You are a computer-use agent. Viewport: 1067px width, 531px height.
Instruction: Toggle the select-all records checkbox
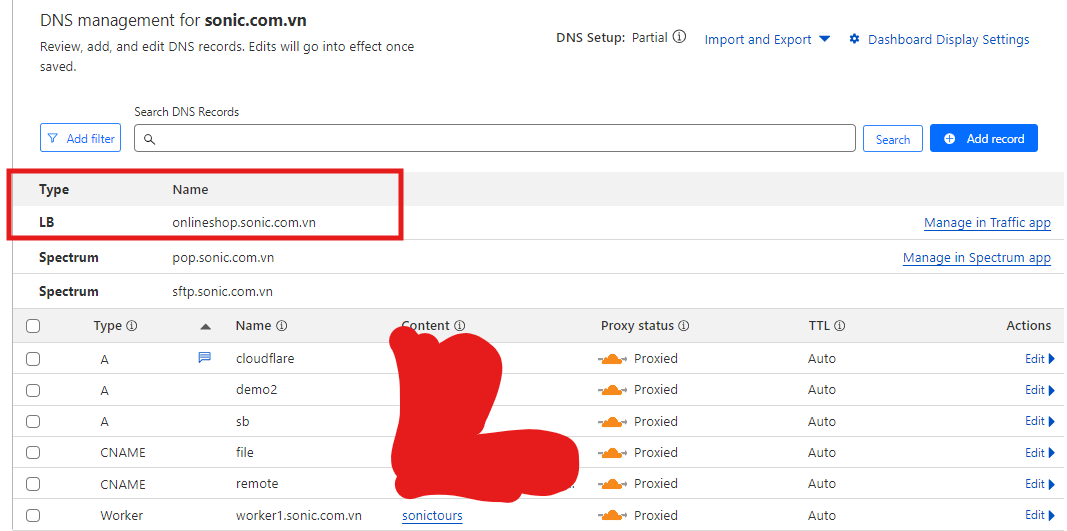(x=33, y=326)
